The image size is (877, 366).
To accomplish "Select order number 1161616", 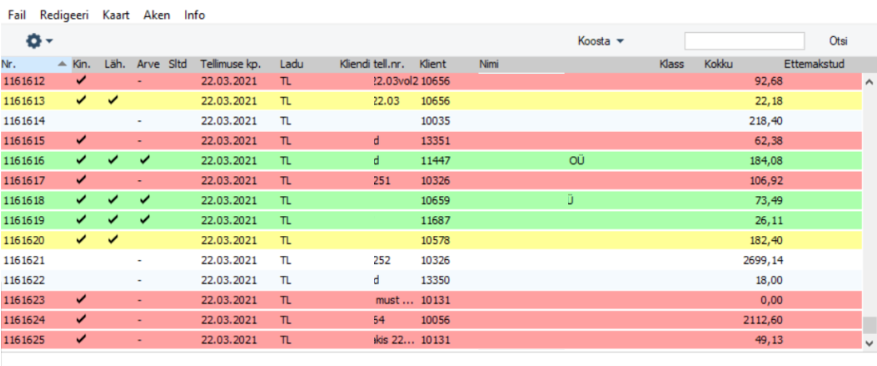I will coord(24,161).
